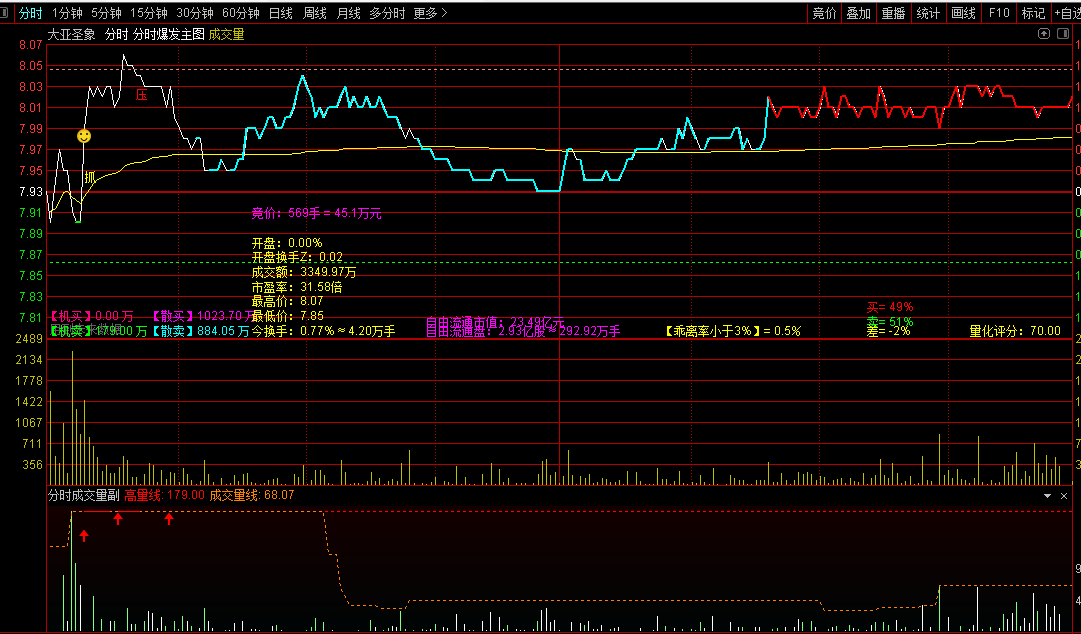Click the 重播 replay button

[x=893, y=13]
